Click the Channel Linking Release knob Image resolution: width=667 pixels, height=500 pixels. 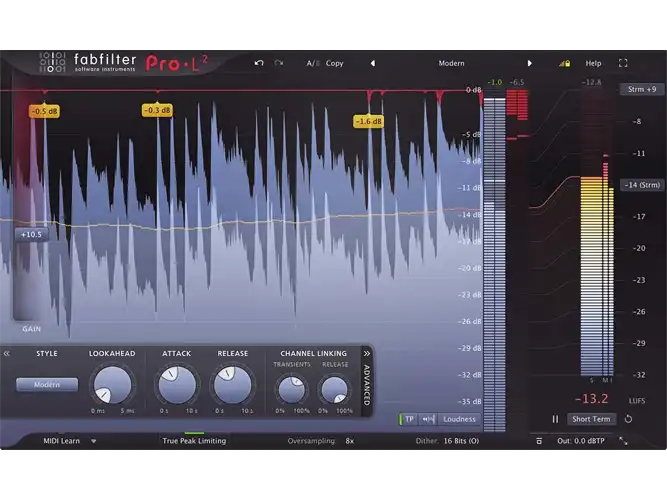[x=334, y=389]
